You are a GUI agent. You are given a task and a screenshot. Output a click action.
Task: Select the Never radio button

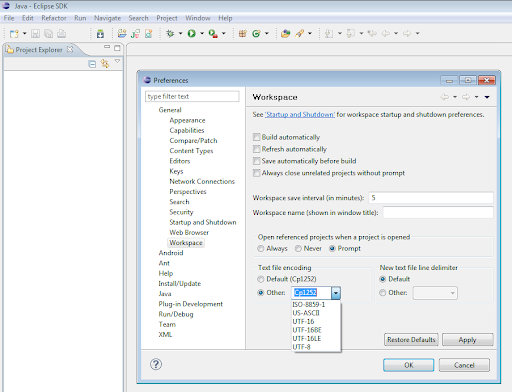coord(298,249)
